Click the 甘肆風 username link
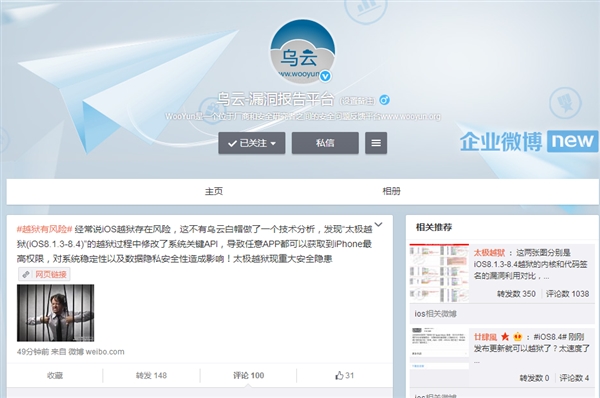This screenshot has height=398, width=600. tap(485, 337)
